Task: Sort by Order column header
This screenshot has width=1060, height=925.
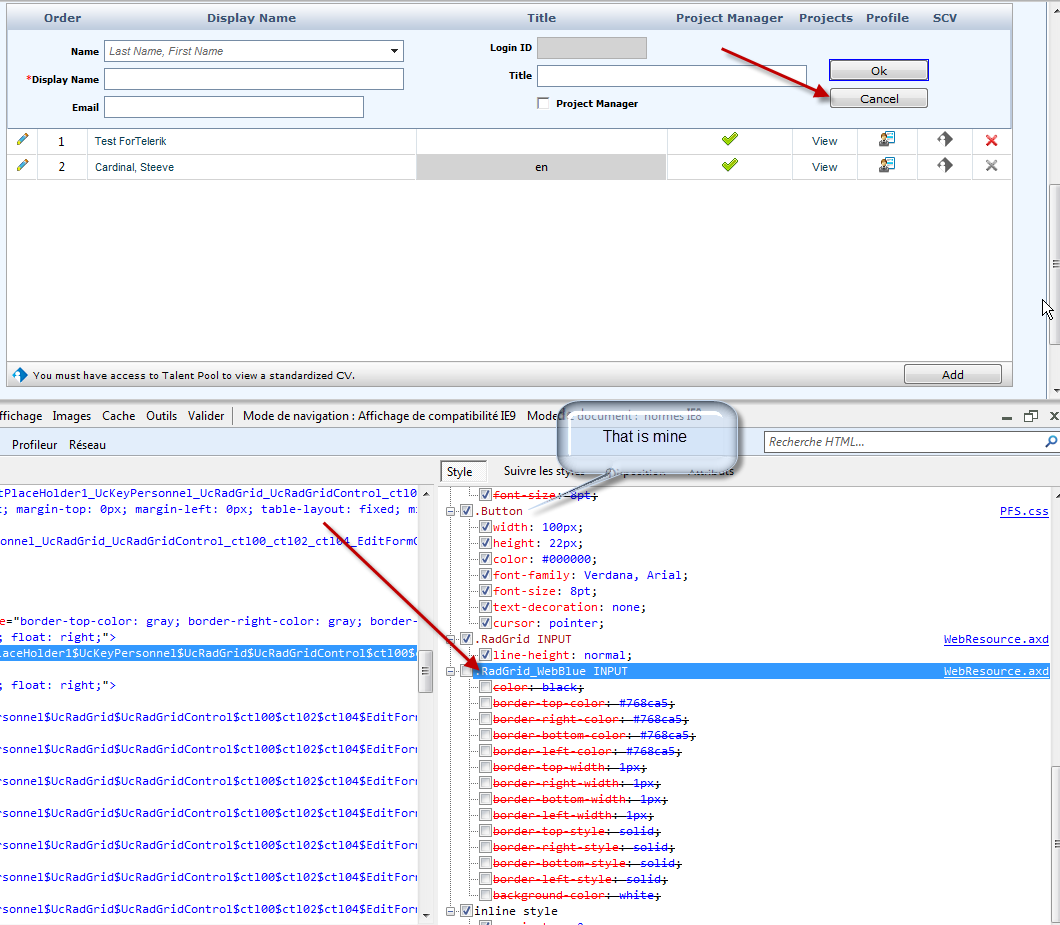Action: [x=62, y=18]
